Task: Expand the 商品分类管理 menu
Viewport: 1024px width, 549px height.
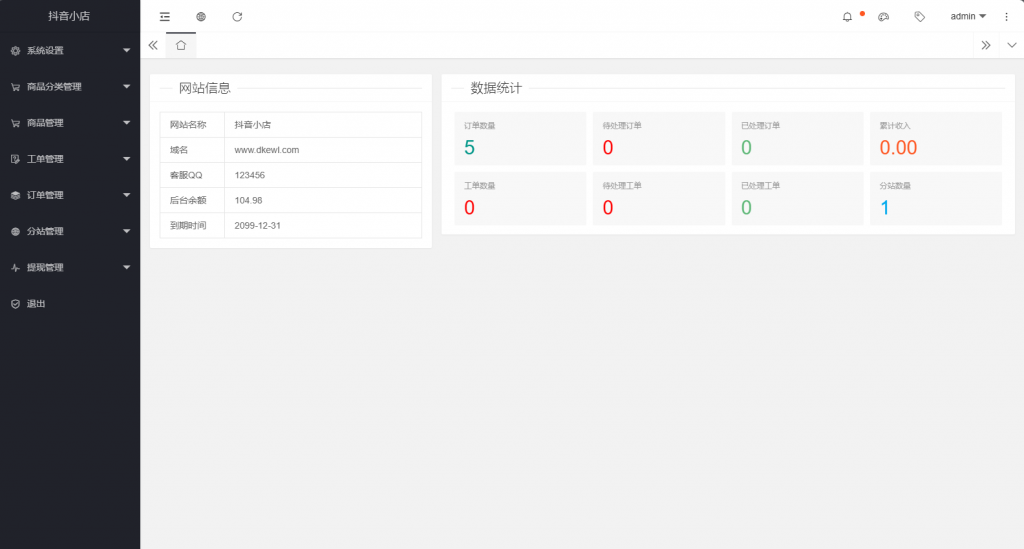Action: 70,87
